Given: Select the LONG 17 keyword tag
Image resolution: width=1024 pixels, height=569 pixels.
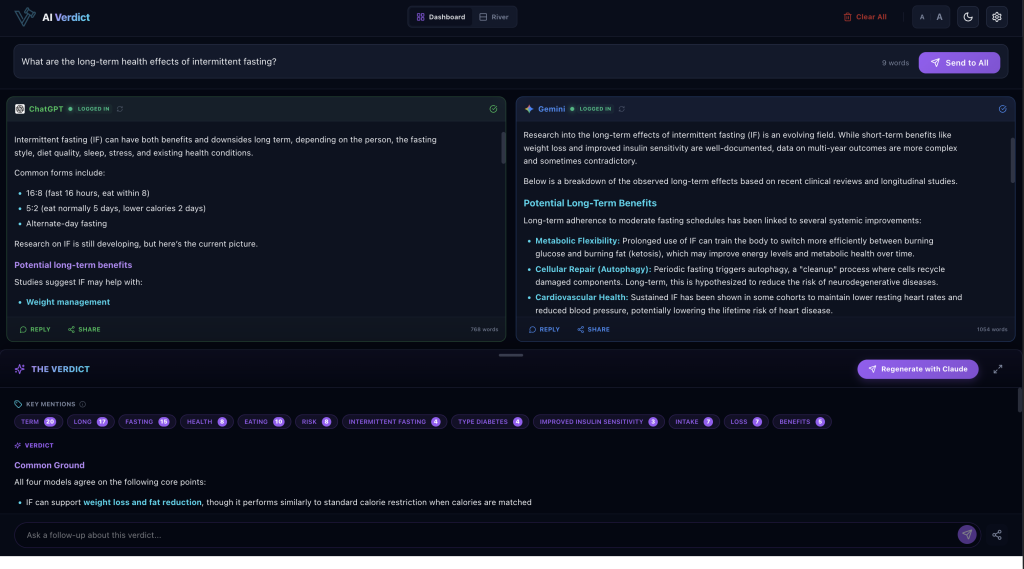Looking at the screenshot, I should point(90,422).
